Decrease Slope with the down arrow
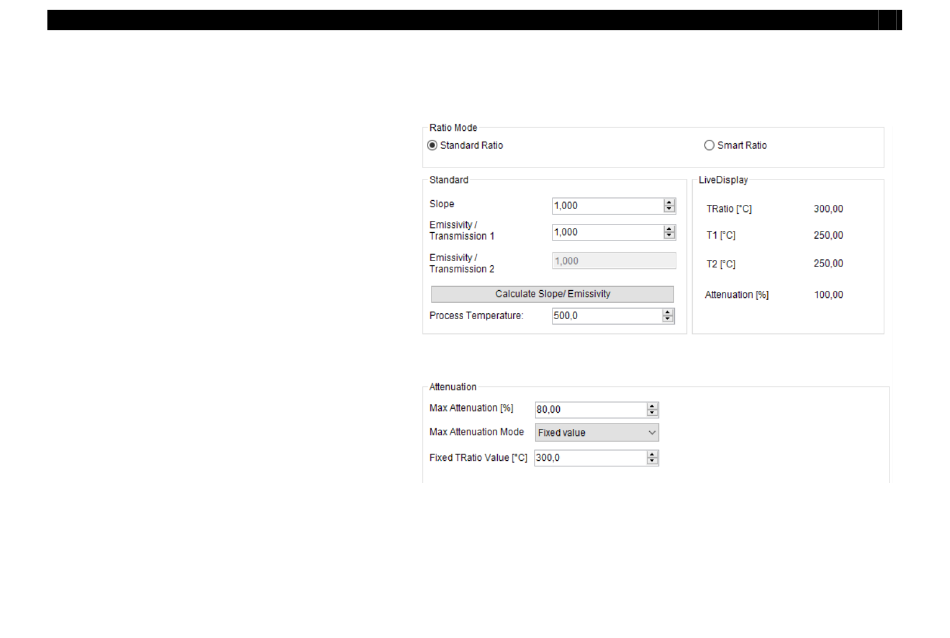This screenshot has width=950, height=638. [669, 210]
